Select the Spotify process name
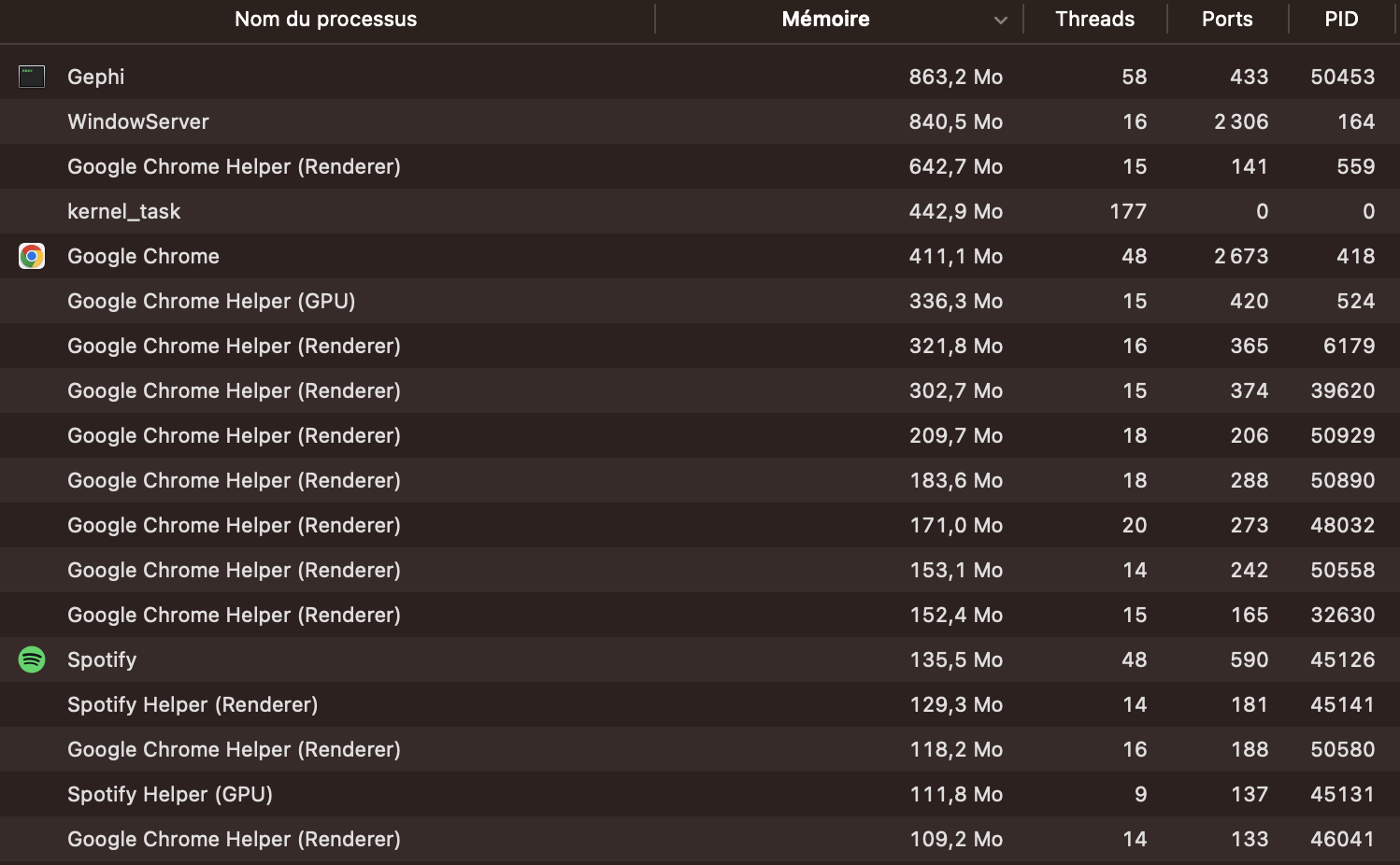 102,659
